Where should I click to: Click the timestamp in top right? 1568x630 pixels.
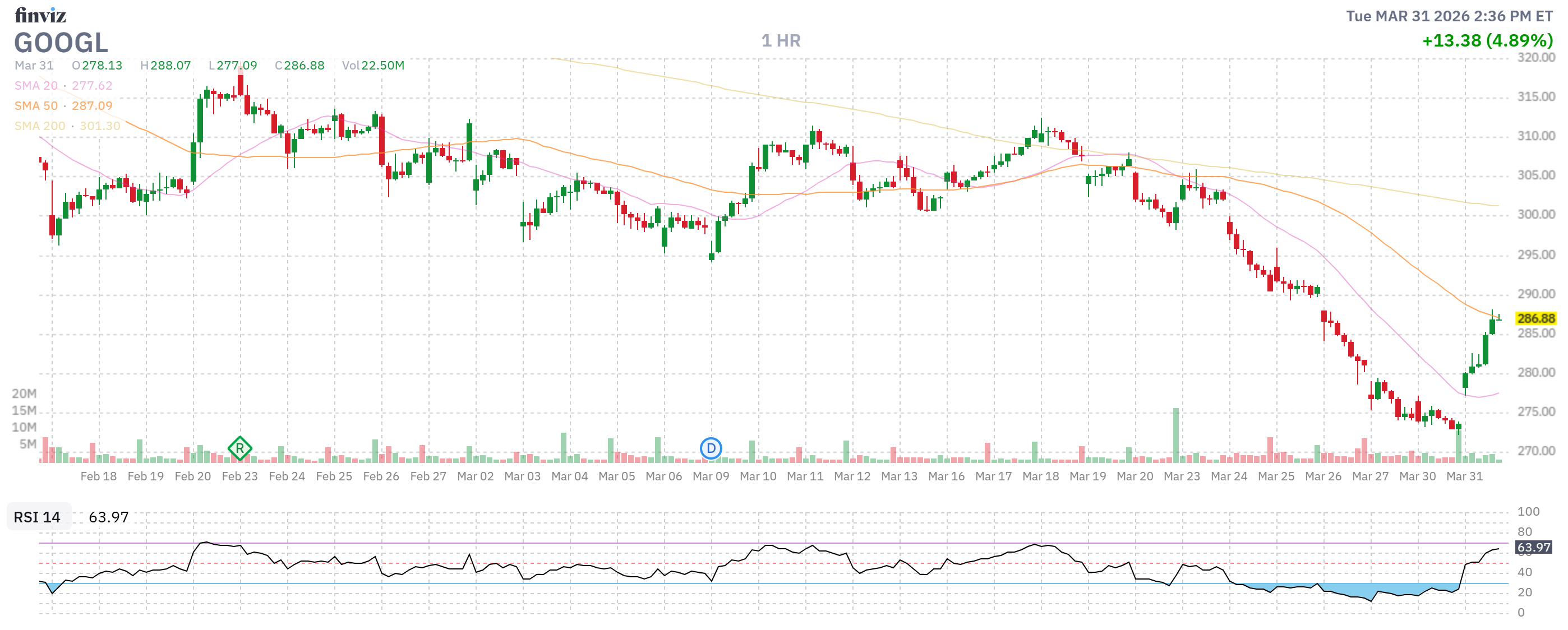(x=1449, y=16)
